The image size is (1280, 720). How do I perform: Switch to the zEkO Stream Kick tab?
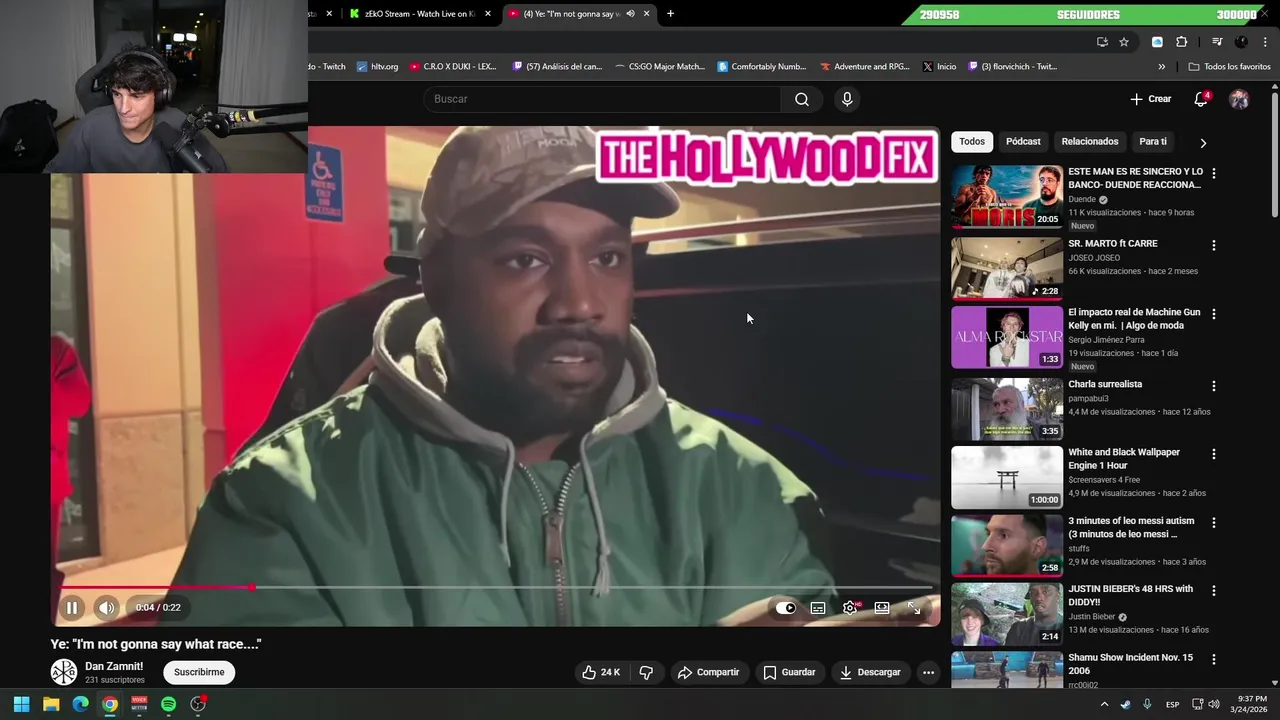(x=420, y=13)
